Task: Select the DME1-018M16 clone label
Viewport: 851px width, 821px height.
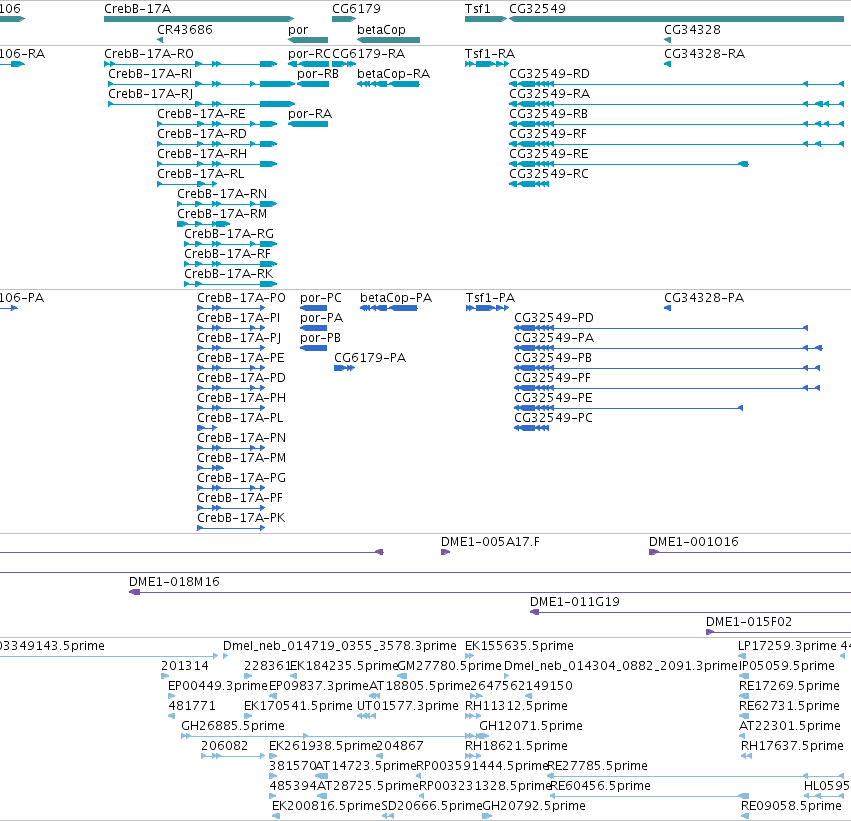Action: coord(174,582)
